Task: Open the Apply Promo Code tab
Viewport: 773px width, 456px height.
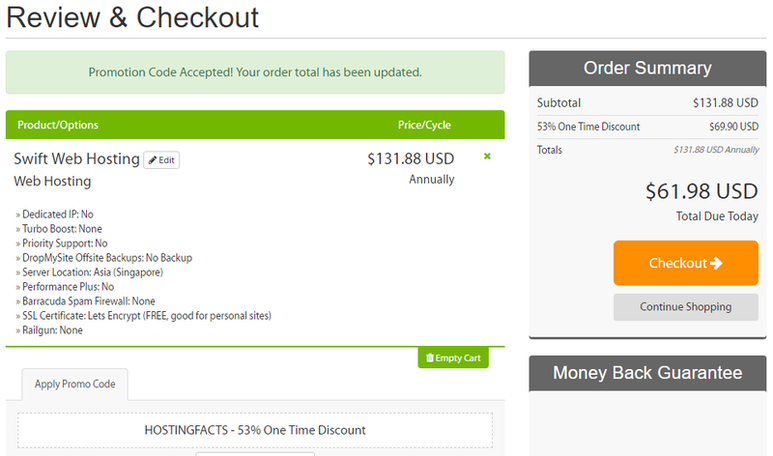Action: click(x=75, y=384)
